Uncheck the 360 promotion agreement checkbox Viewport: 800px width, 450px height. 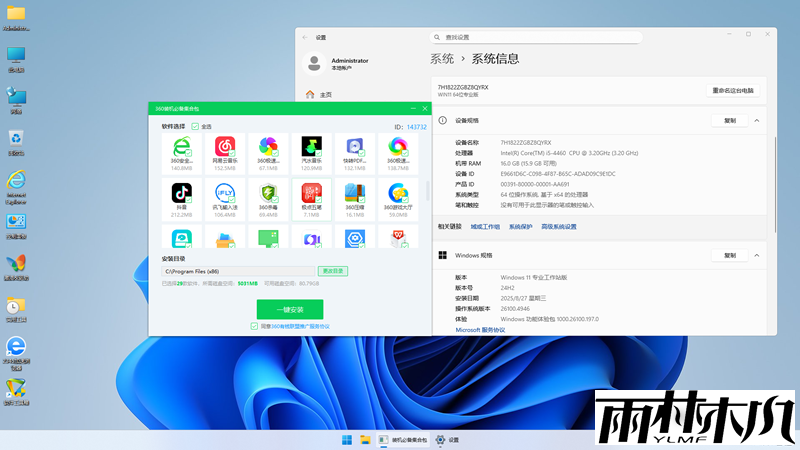[x=254, y=326]
